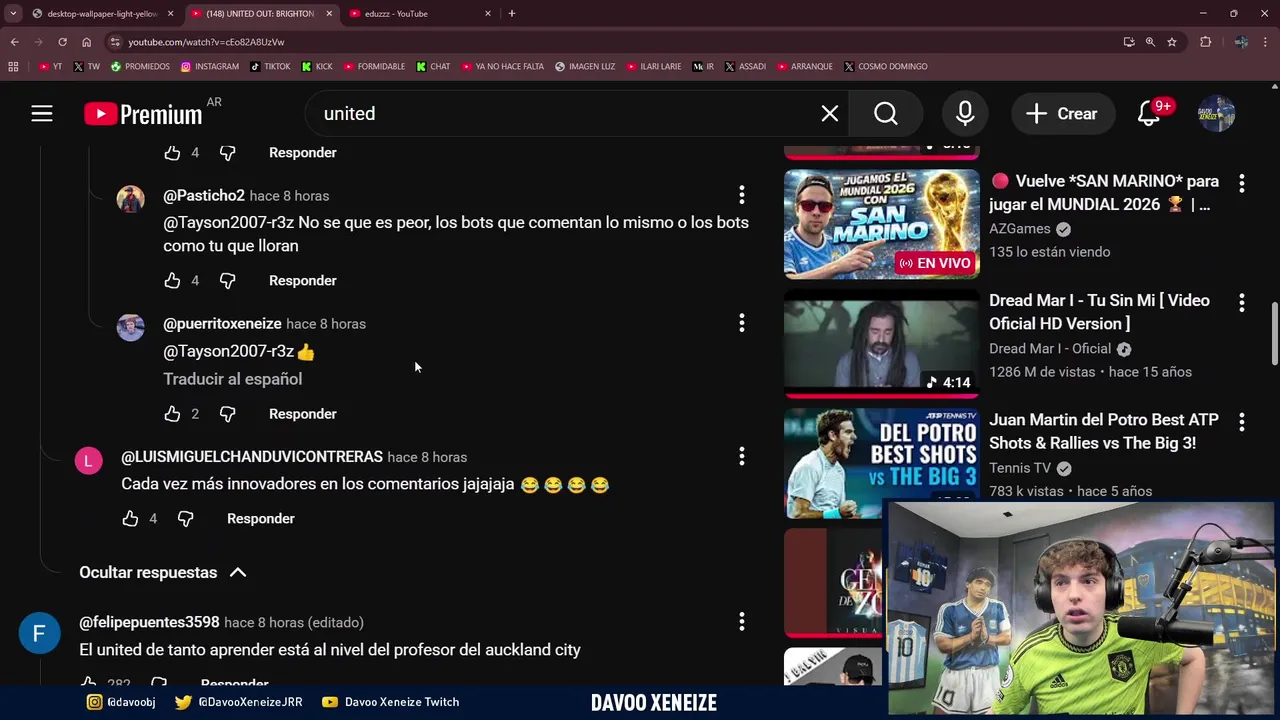1280x720 pixels.
Task: Reply to @puerritoxeneize comment
Action: [x=302, y=414]
